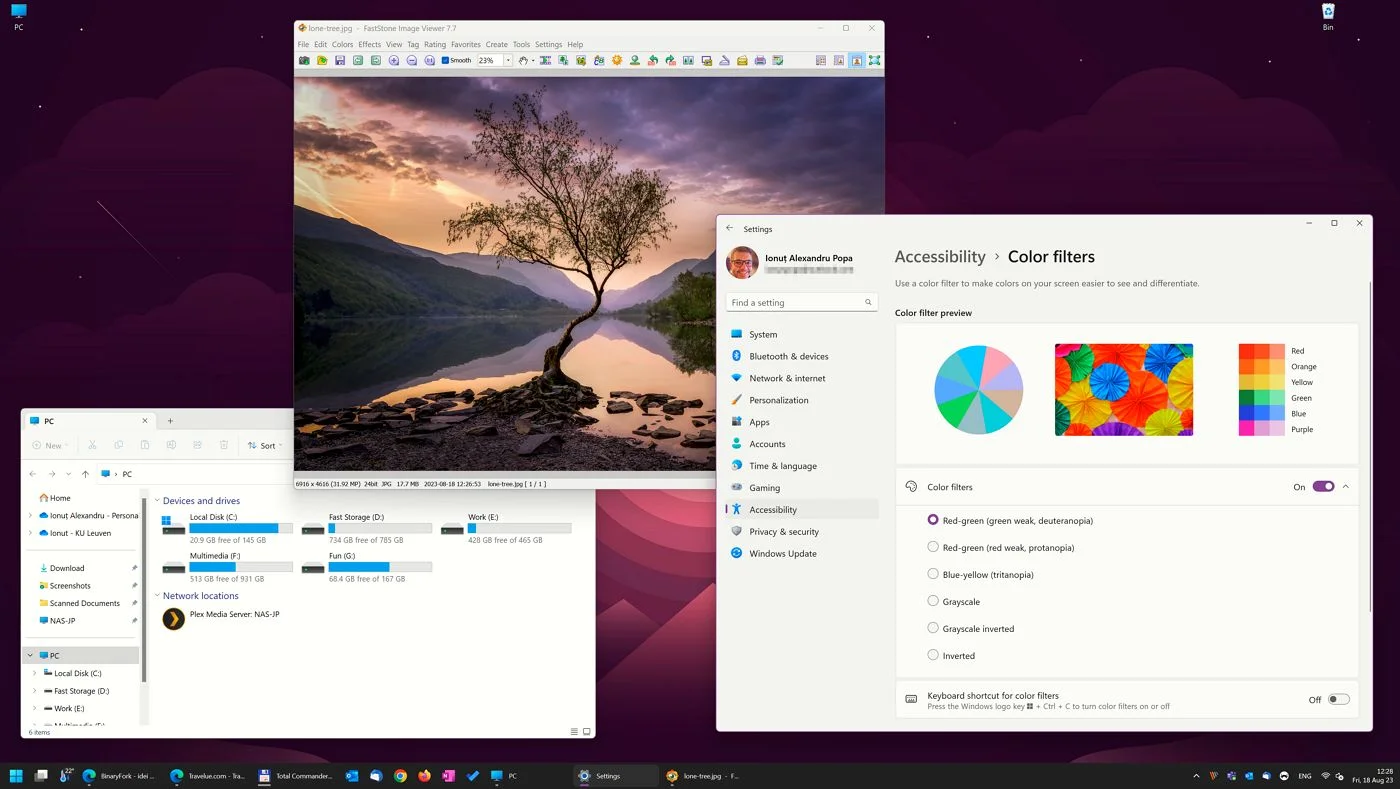Click the camera acquire icon in FastStone toolbar
Viewport: 1400px width, 789px height.
[x=304, y=60]
